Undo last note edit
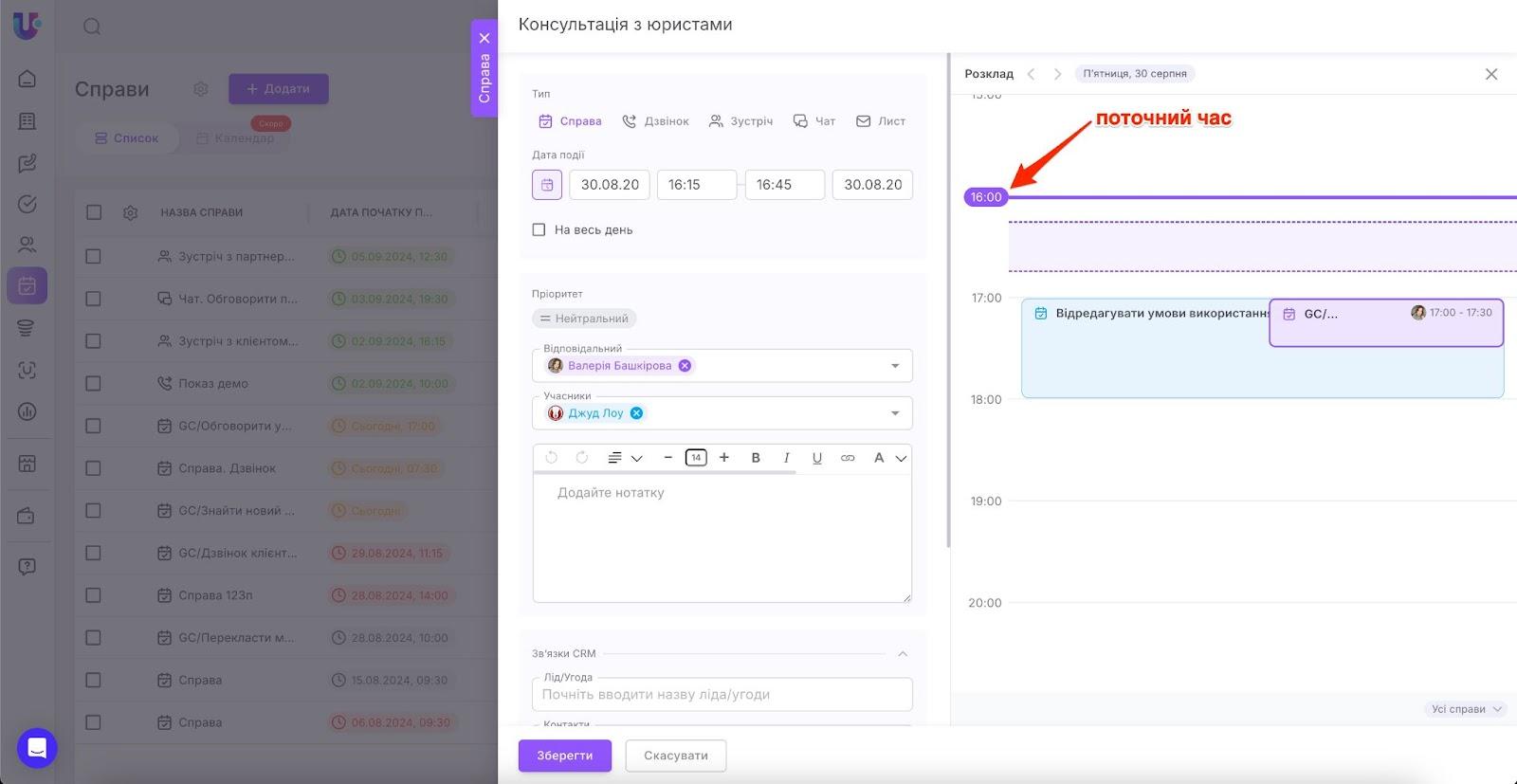Image resolution: width=1517 pixels, height=784 pixels. click(551, 458)
